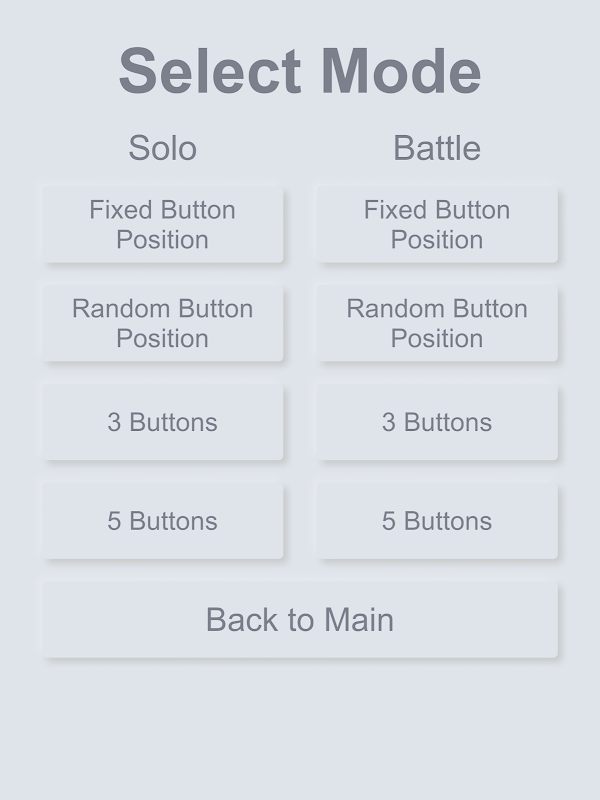Choose Solo Random Button Position mode
The image size is (600, 800).
click(x=162, y=323)
